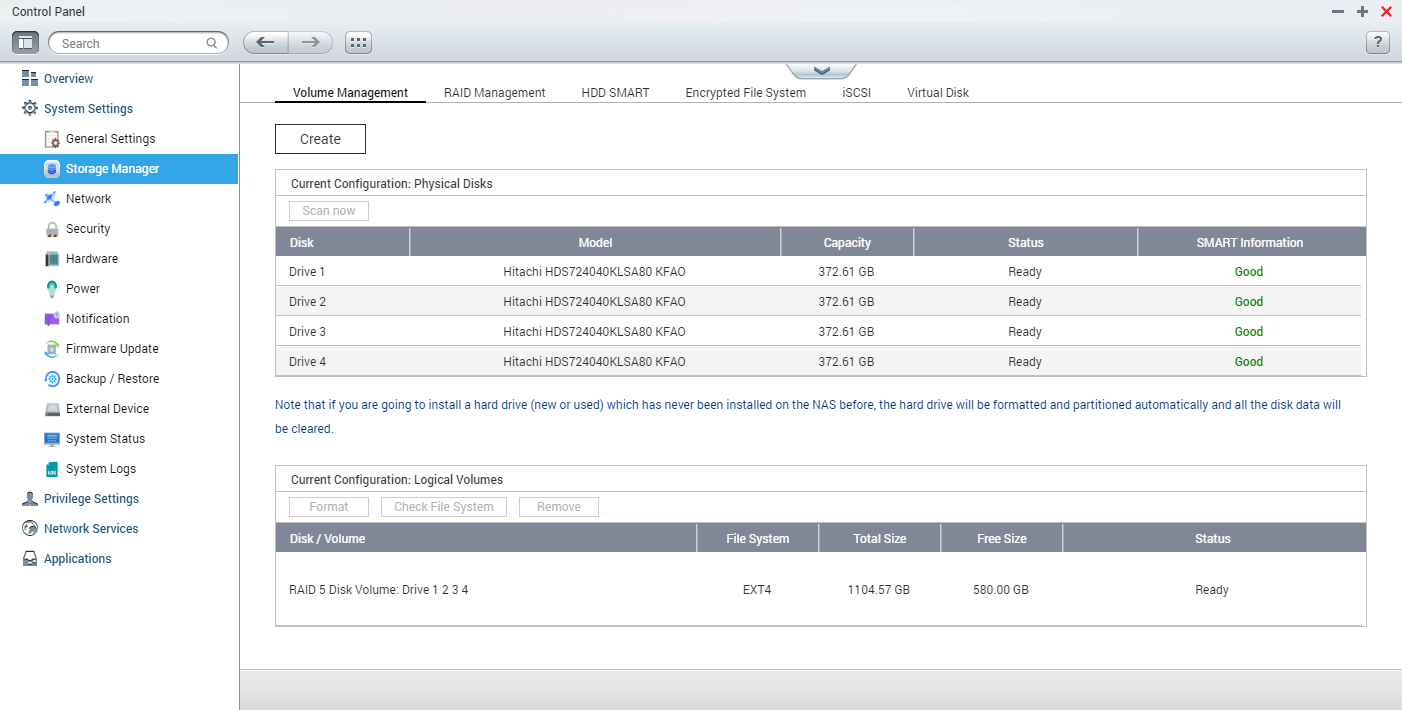Viewport: 1402px width, 710px height.
Task: Click the Scan now button
Action: pyautogui.click(x=329, y=211)
